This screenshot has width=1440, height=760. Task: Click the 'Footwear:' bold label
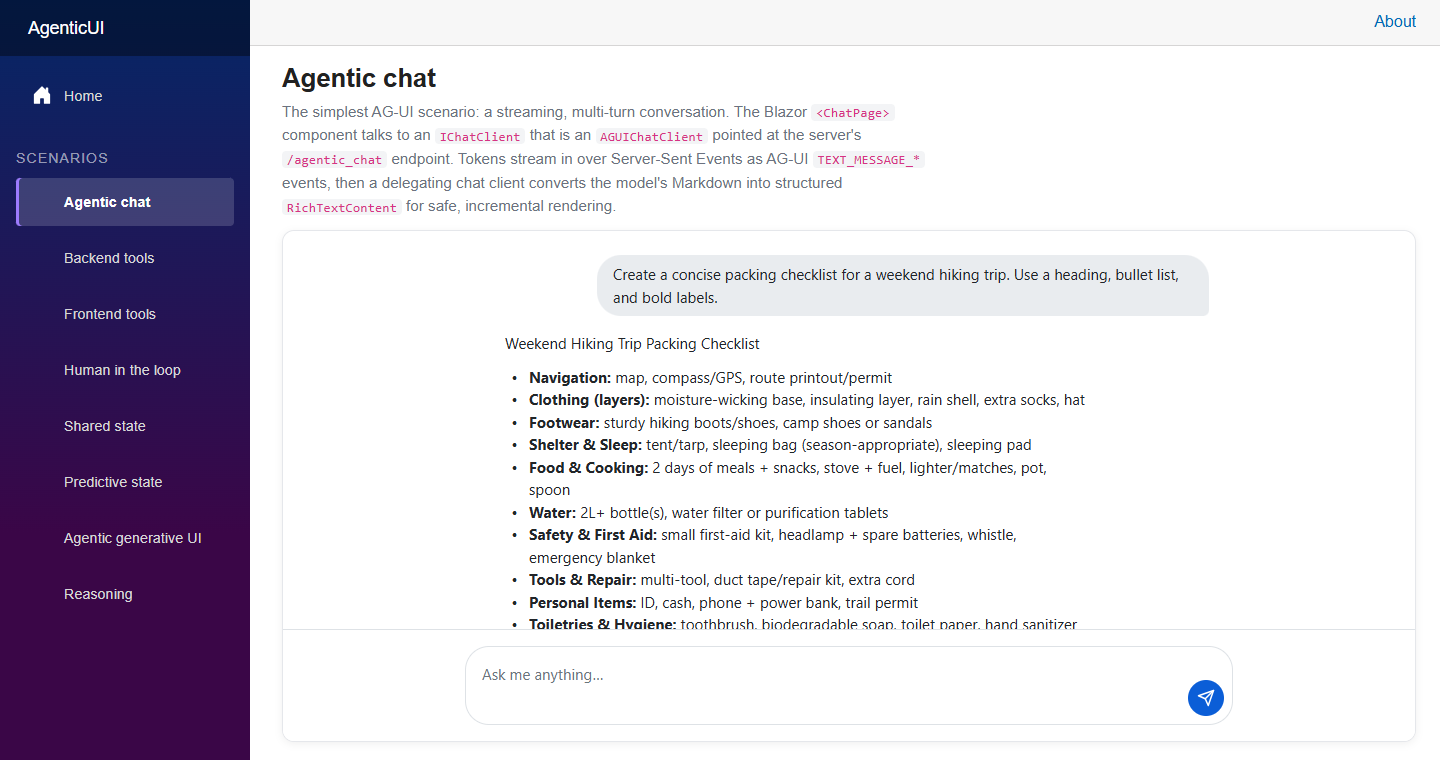coord(564,423)
